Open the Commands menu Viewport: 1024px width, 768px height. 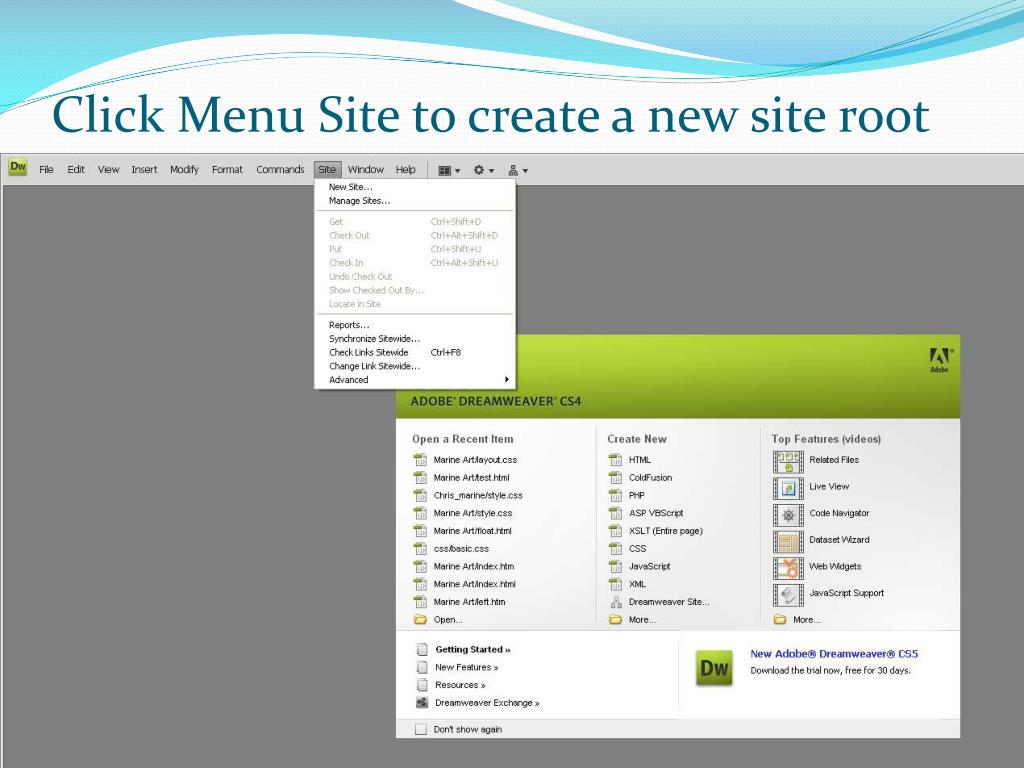click(x=280, y=170)
